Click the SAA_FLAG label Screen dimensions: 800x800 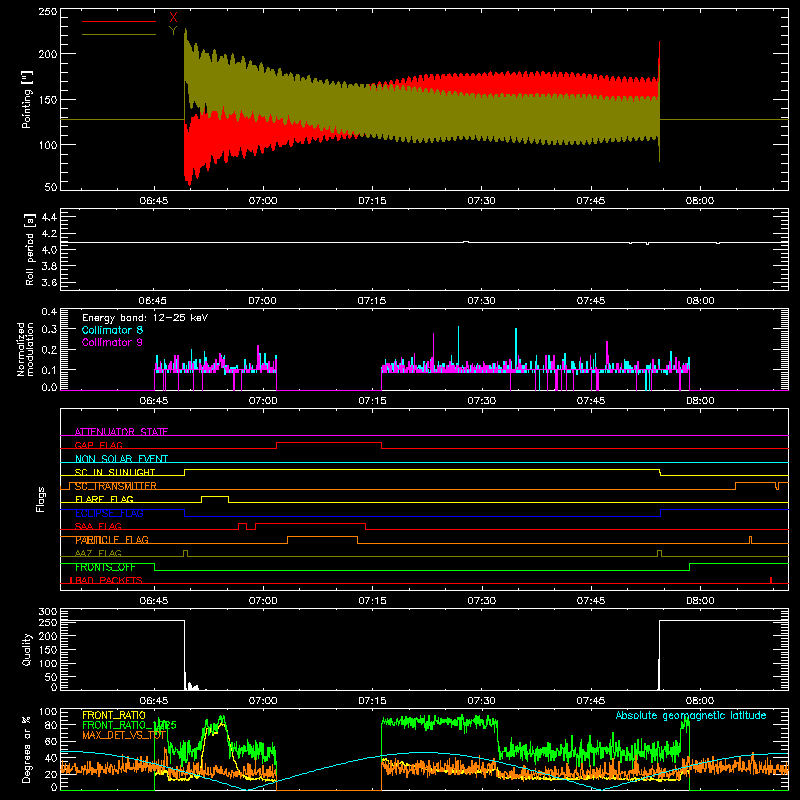[x=98, y=526]
